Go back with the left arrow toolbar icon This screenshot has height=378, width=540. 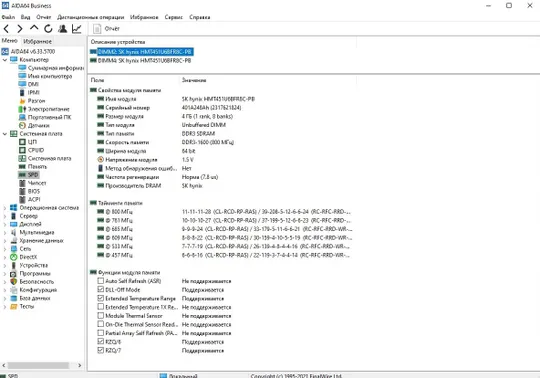(x=6, y=29)
